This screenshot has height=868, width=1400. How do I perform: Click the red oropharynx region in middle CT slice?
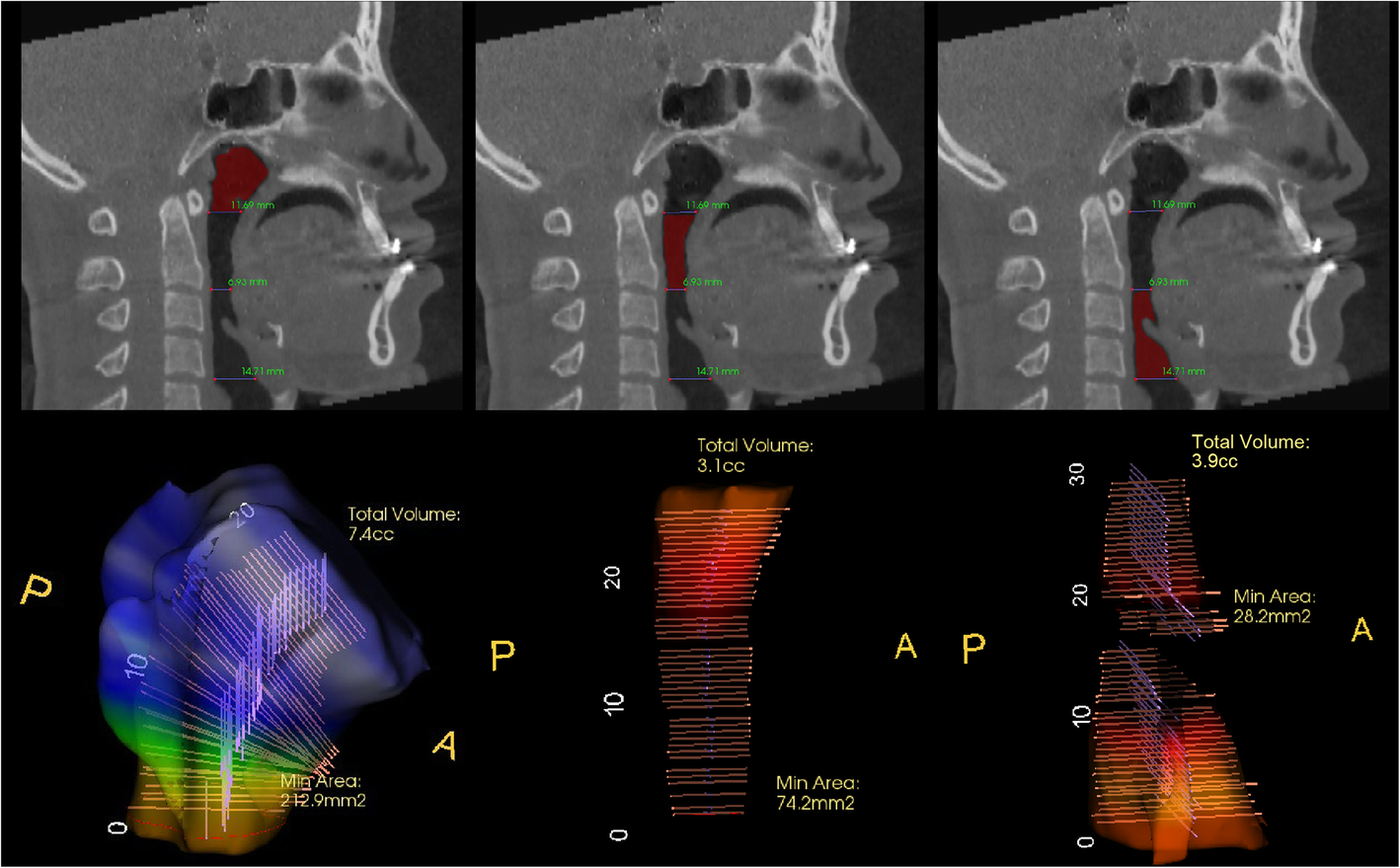click(679, 252)
